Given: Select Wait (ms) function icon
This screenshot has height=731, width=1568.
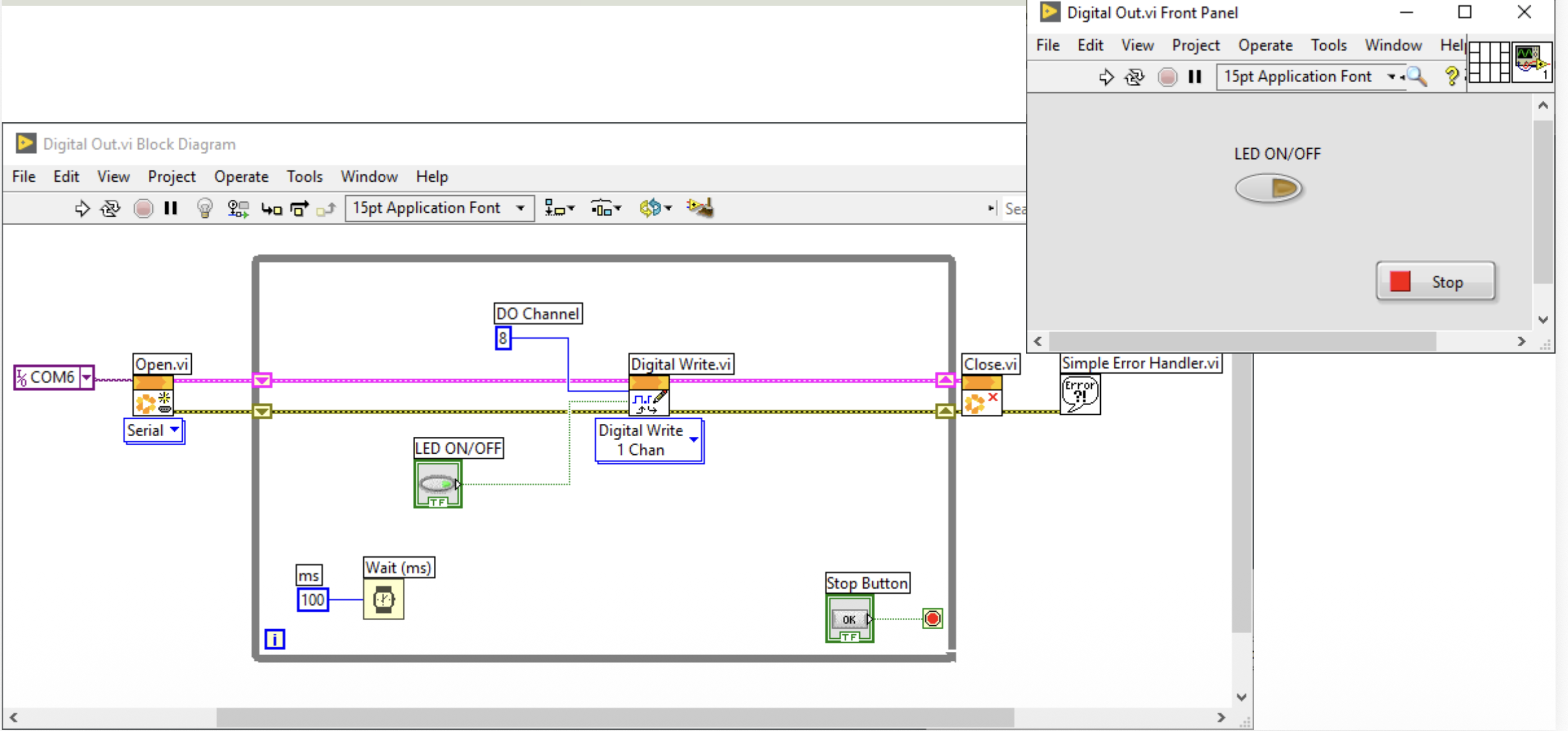Looking at the screenshot, I should coord(384,599).
